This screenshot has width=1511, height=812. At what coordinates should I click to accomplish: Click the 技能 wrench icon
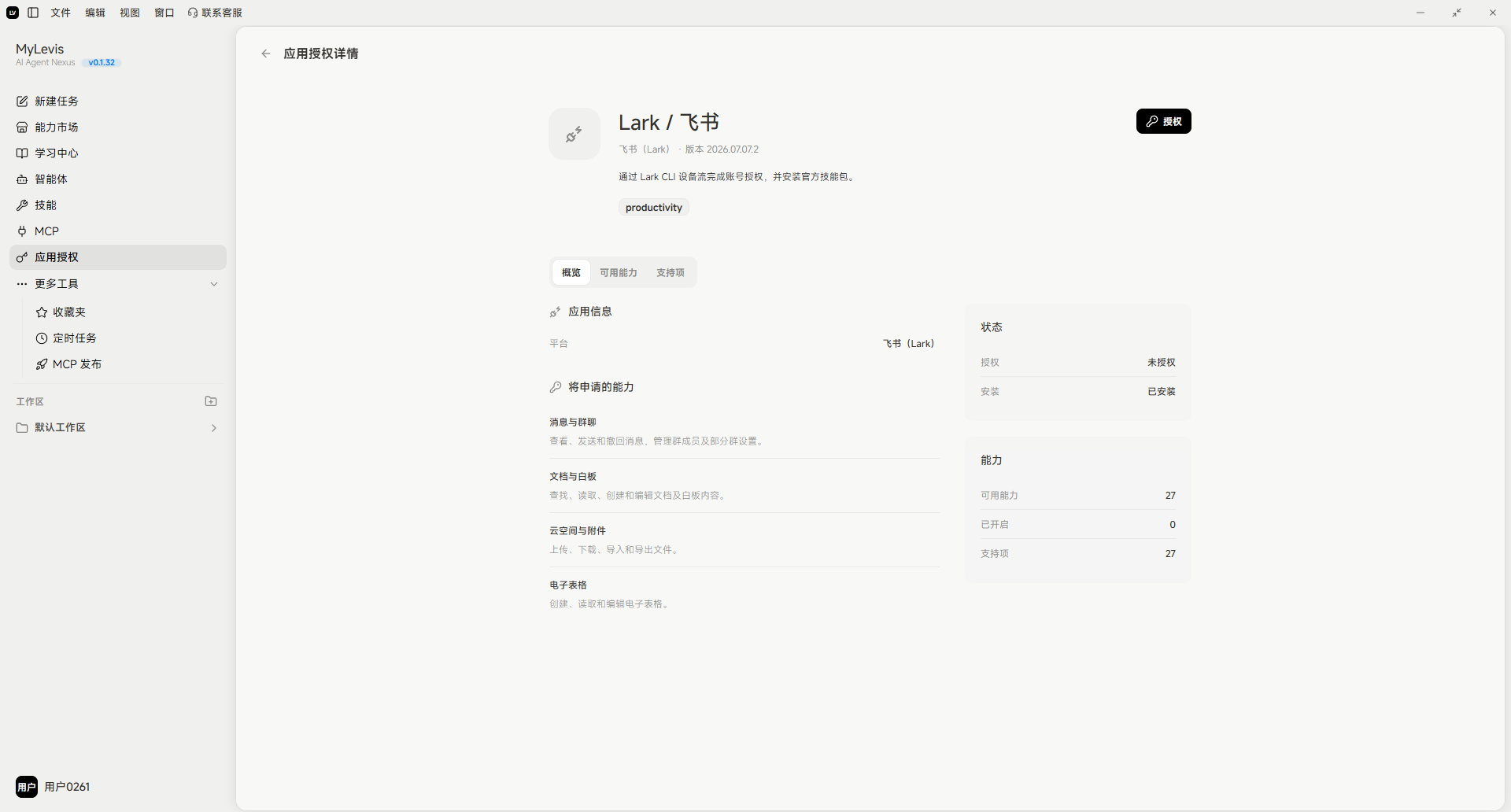tap(22, 205)
